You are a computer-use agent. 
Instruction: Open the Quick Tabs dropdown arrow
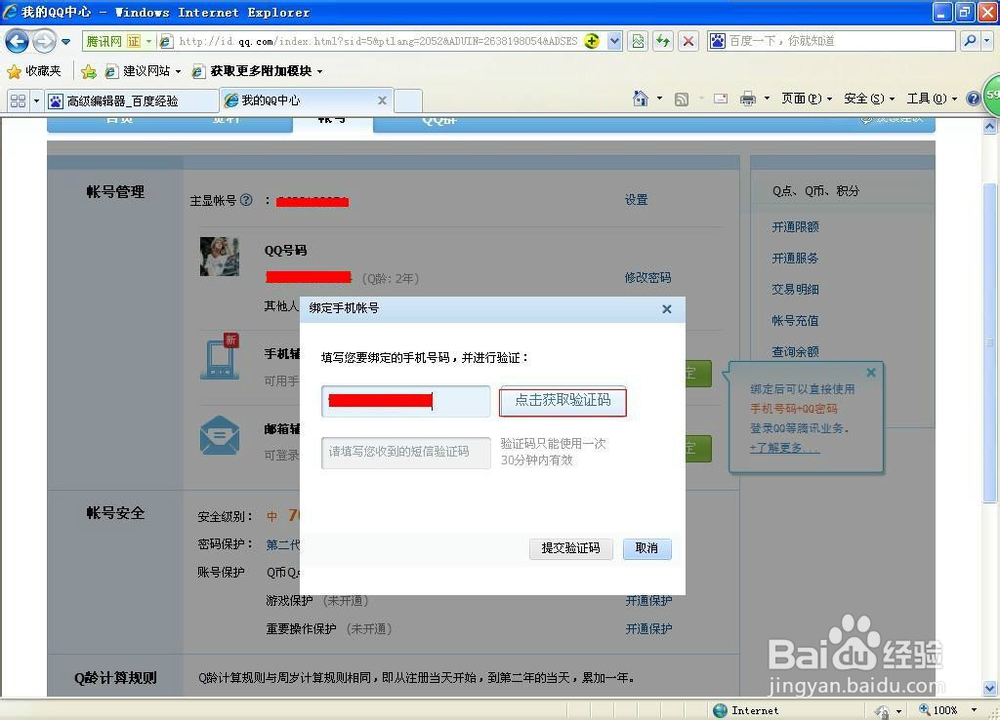click(36, 101)
